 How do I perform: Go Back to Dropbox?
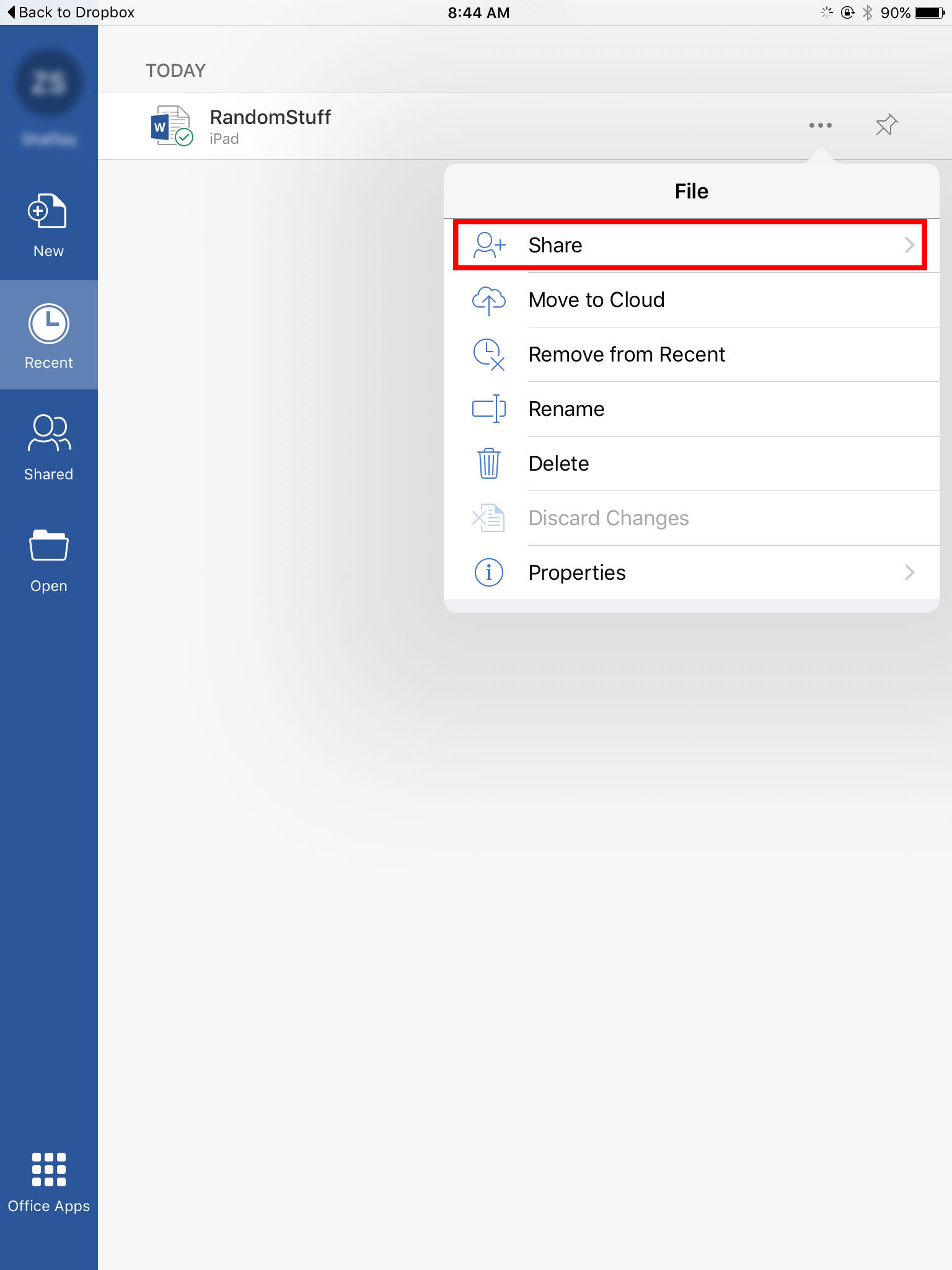tap(70, 12)
